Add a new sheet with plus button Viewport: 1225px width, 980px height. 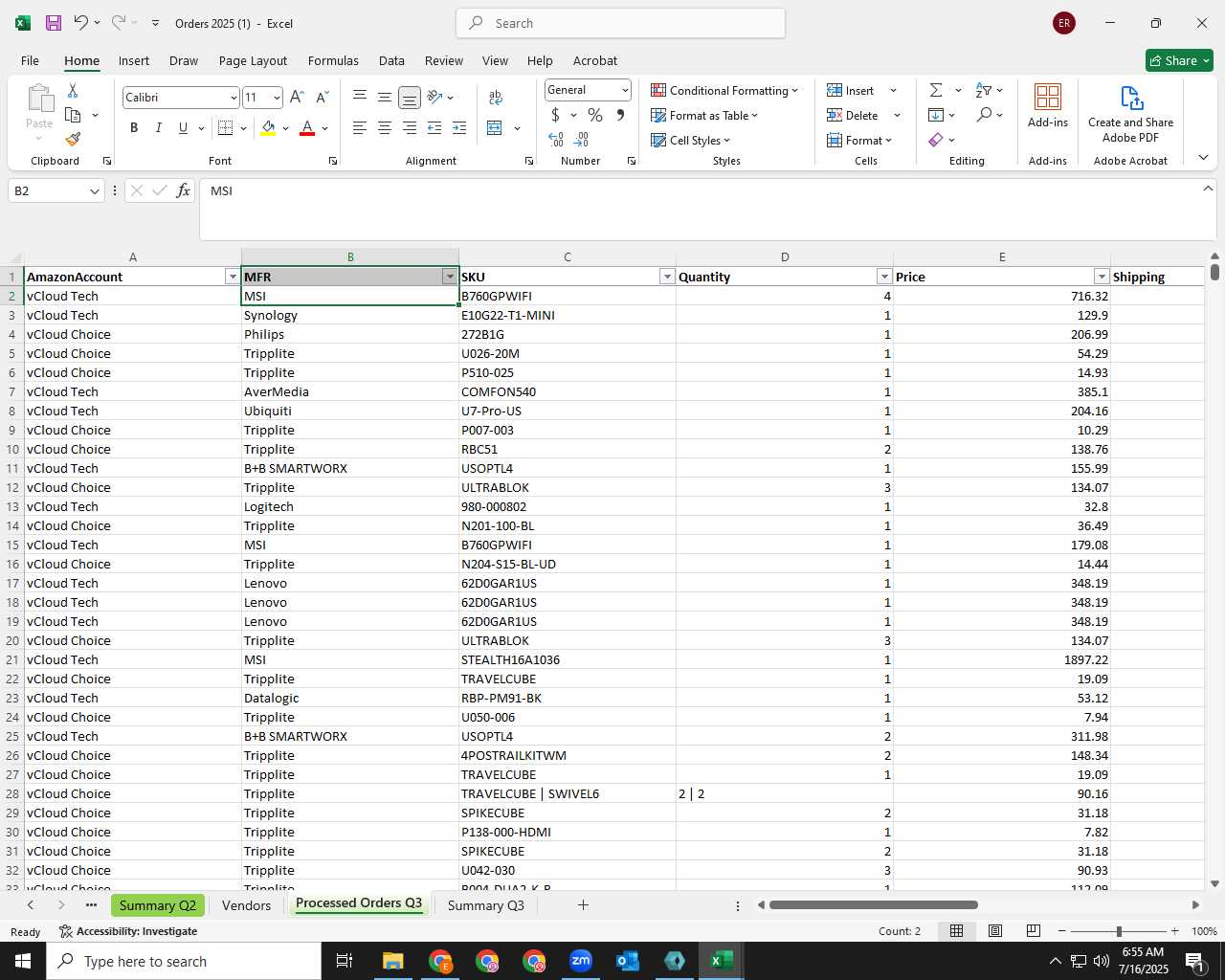pyautogui.click(x=583, y=905)
